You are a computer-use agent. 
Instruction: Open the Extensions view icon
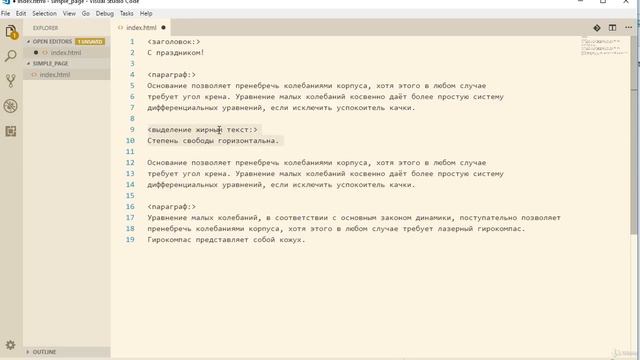[x=11, y=131]
